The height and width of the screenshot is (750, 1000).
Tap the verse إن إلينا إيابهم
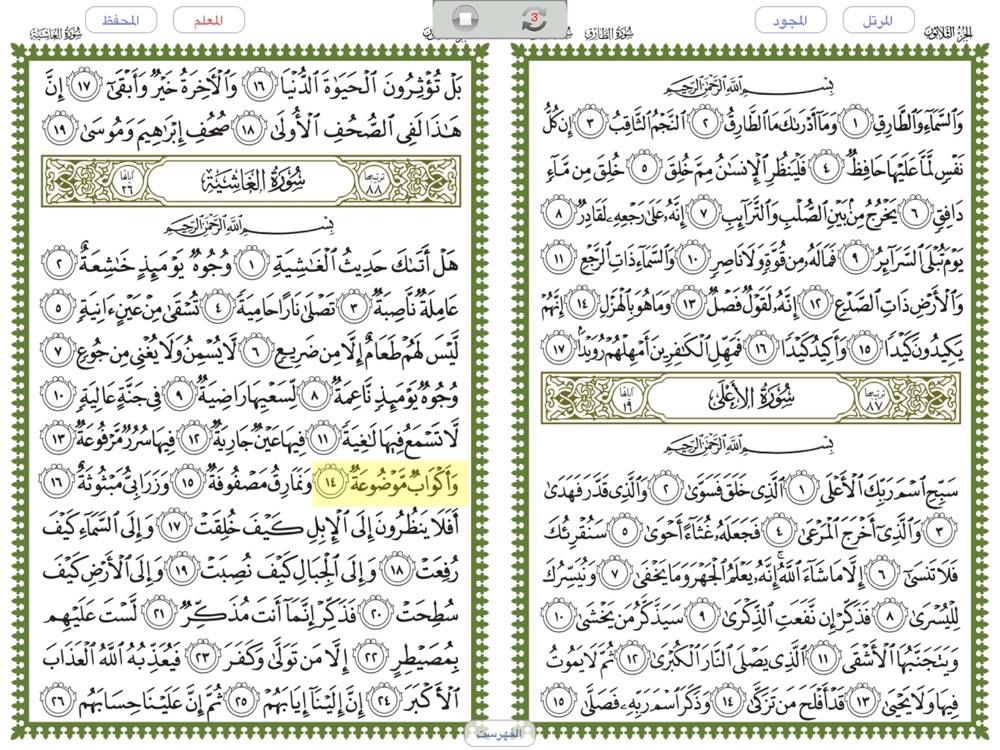click(312, 703)
